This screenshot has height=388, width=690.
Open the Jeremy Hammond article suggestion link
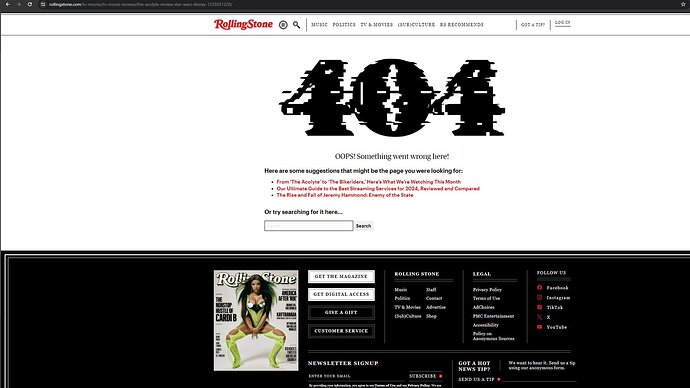(x=345, y=195)
